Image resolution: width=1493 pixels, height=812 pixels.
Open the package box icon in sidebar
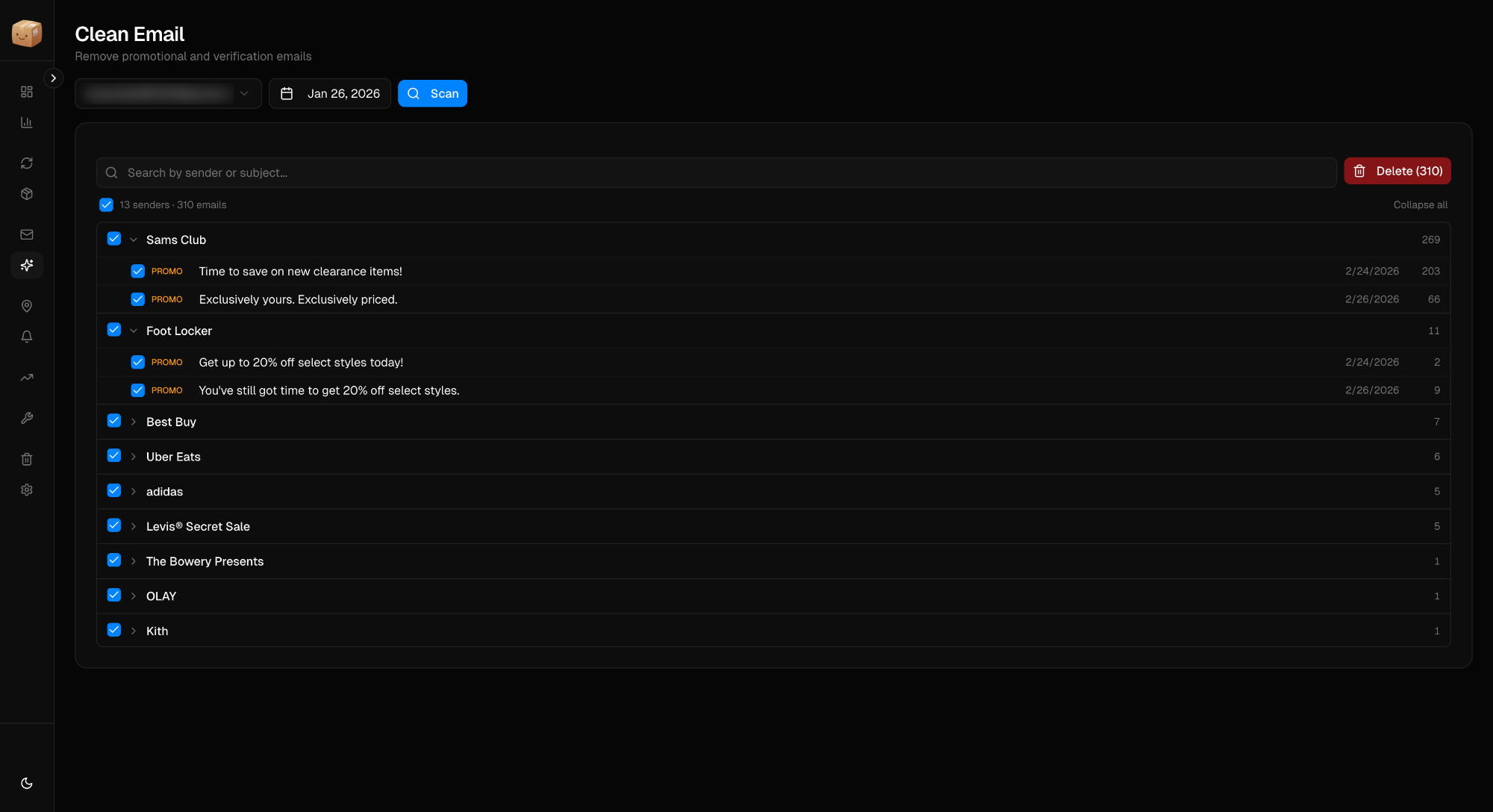click(x=27, y=194)
